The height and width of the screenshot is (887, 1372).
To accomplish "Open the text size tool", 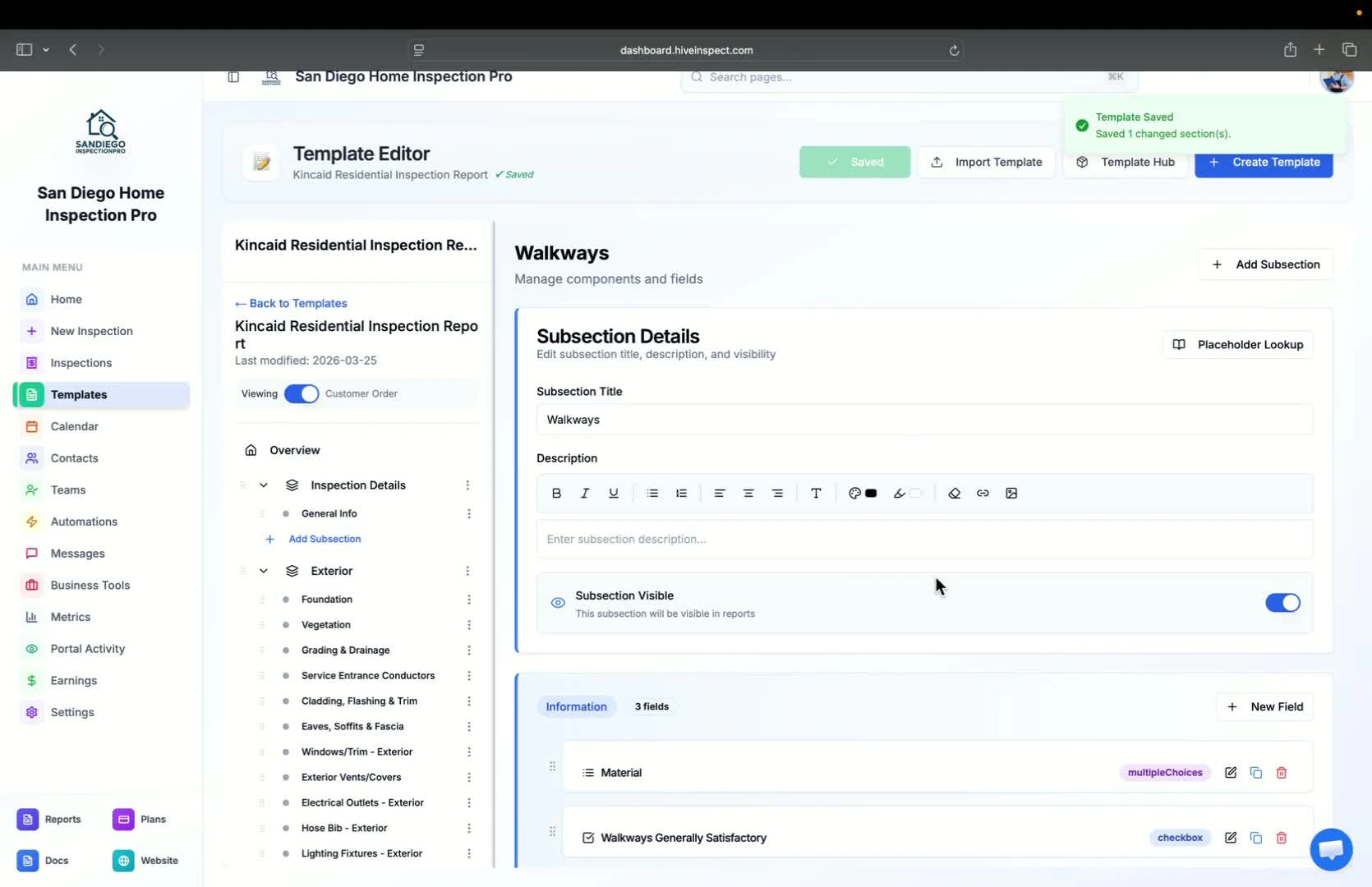I will coord(816,494).
